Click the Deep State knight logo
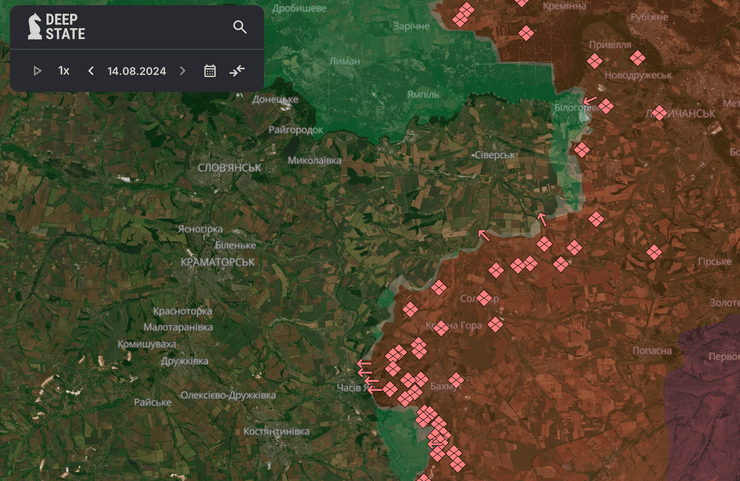The image size is (740, 481). pos(32,27)
